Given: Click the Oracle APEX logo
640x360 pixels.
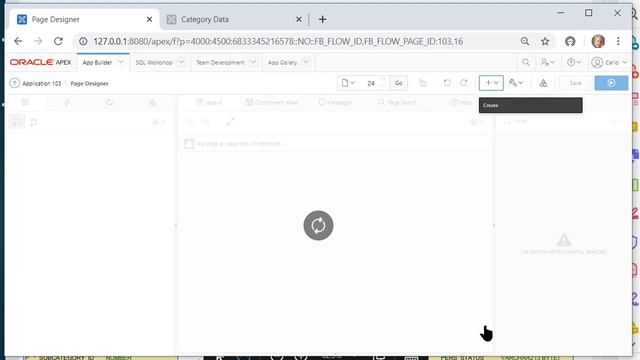Looking at the screenshot, I should pos(40,62).
